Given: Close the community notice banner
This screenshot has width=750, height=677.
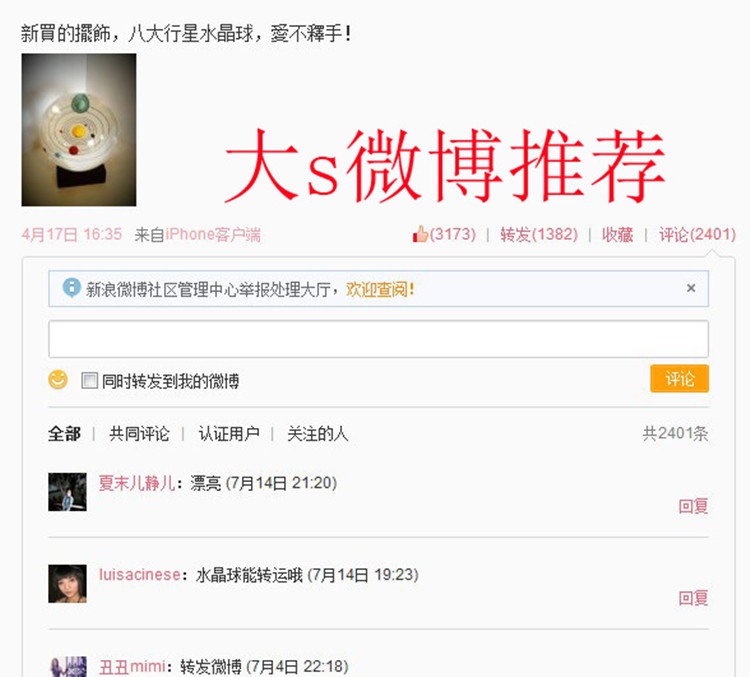Looking at the screenshot, I should (x=691, y=288).
